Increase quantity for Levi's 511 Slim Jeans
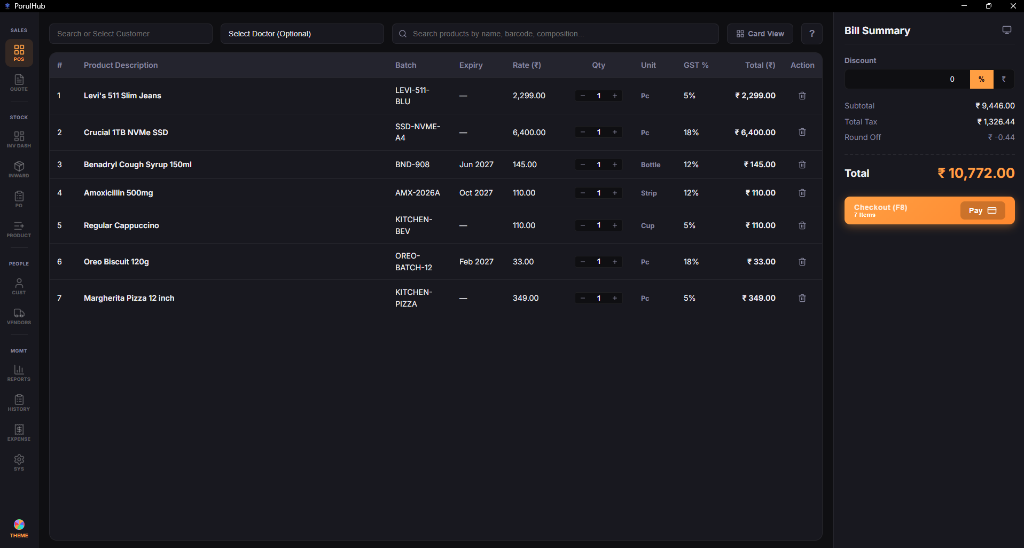1024x548 pixels. tap(615, 95)
